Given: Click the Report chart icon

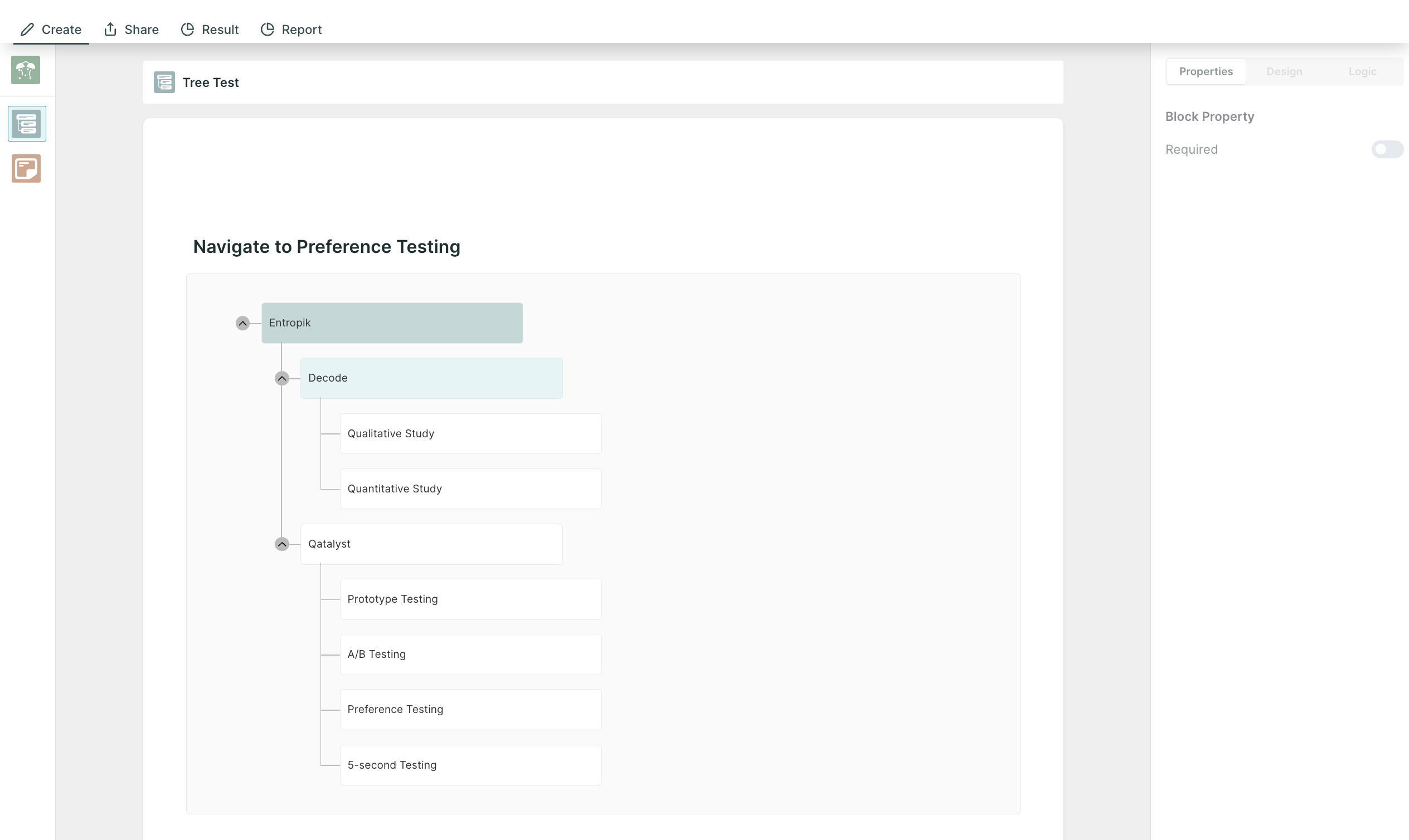Looking at the screenshot, I should pos(268,29).
